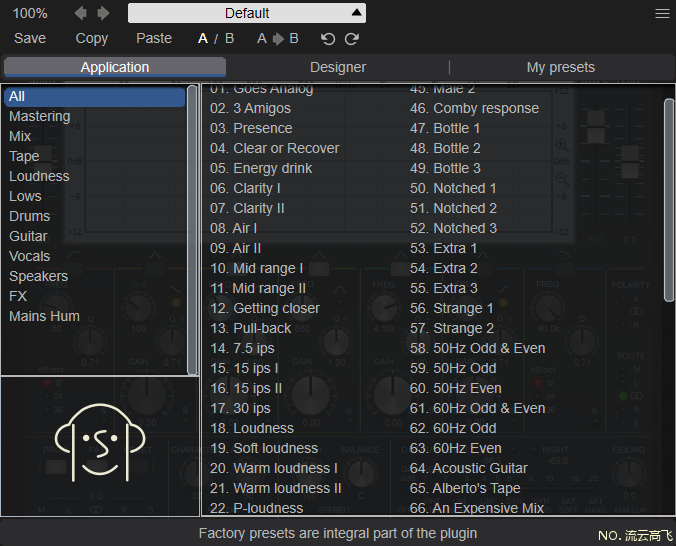Image resolution: width=676 pixels, height=546 pixels.
Task: Load preset 56. Strange 1
Action: click(x=451, y=308)
